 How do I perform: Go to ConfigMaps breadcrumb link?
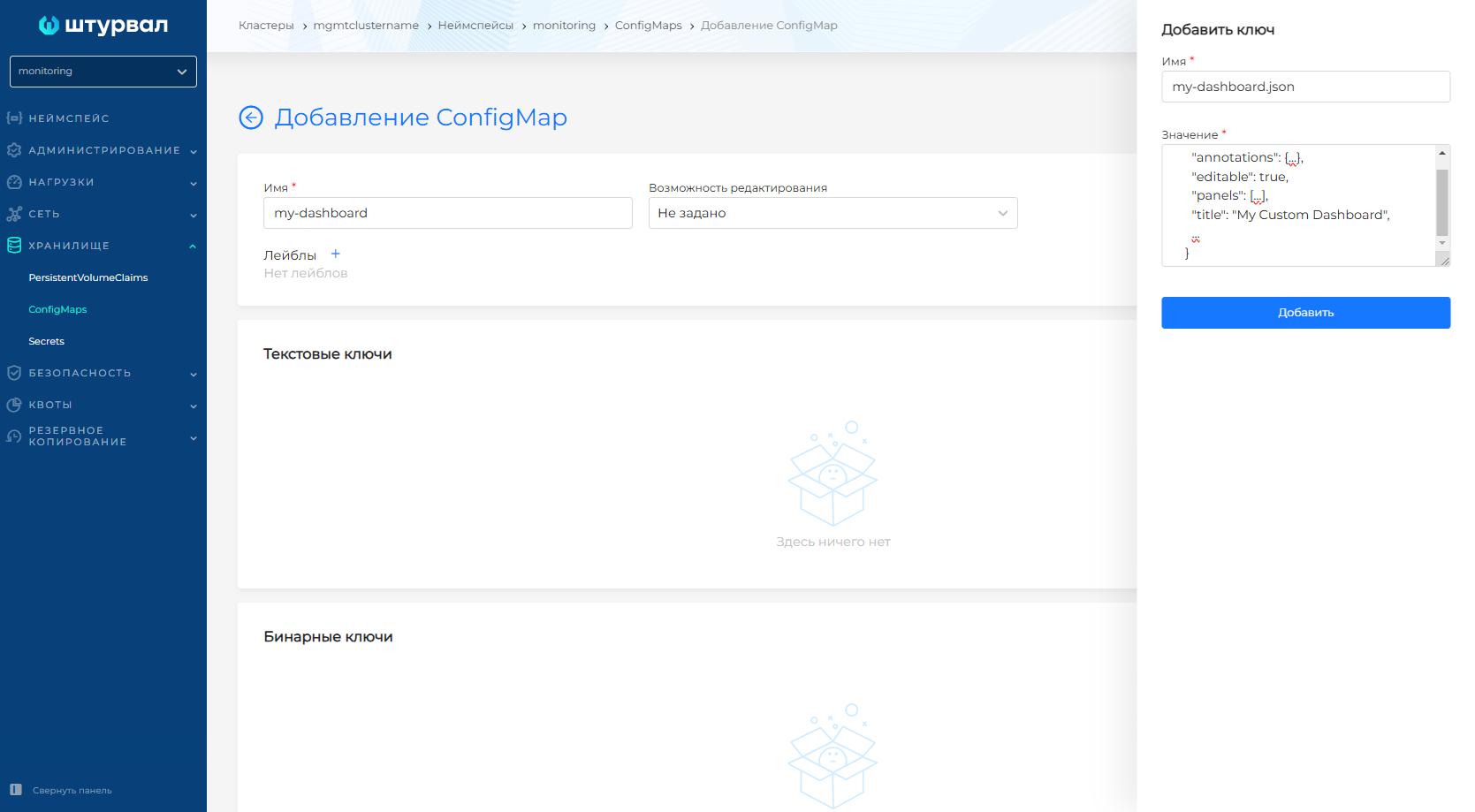tap(648, 26)
